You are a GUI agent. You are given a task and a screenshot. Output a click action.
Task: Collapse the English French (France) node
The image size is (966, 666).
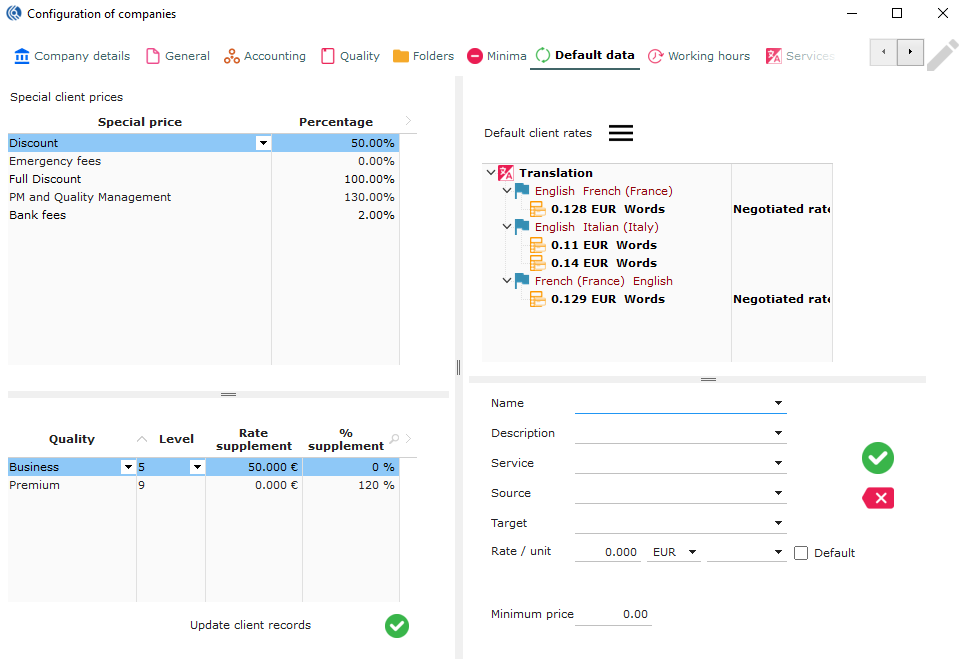pyautogui.click(x=507, y=191)
